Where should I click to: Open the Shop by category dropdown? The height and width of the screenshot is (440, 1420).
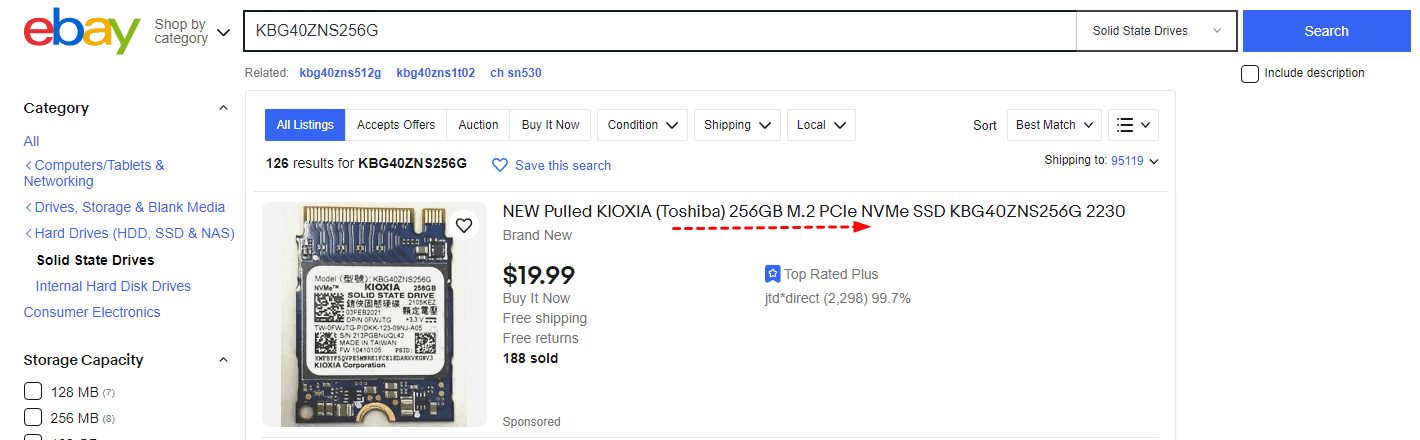click(x=192, y=32)
